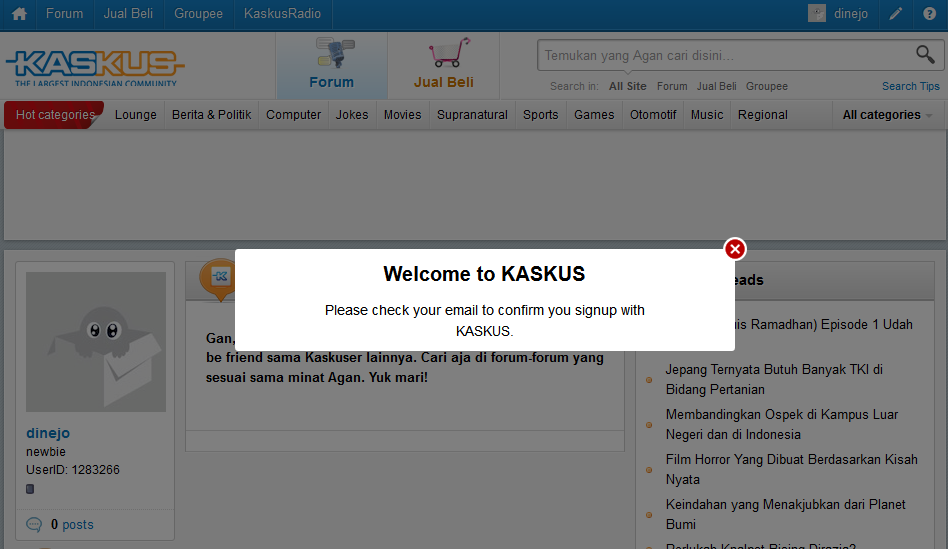Click the dinejo profile picture thumbnail
This screenshot has width=948, height=549.
[x=96, y=342]
